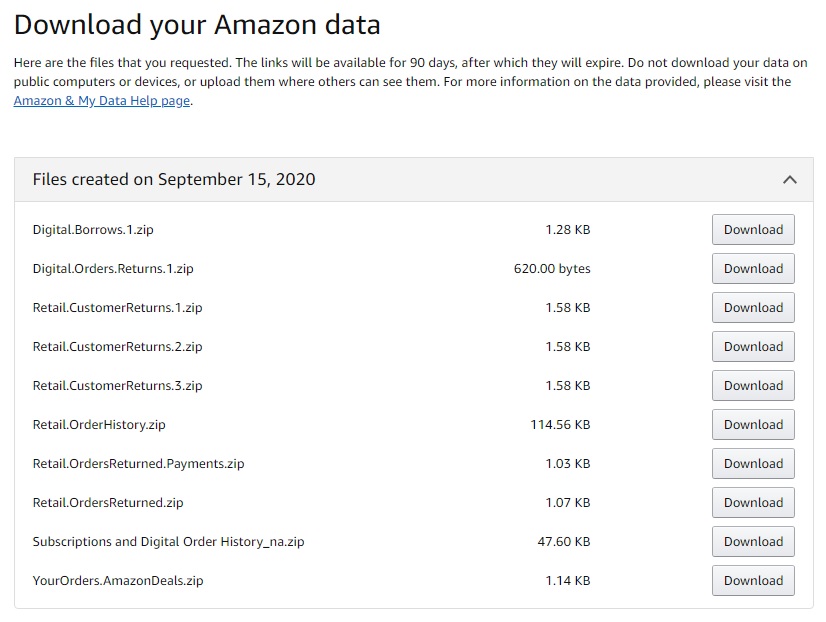Download the YourOrders.AmazonDeals.zip file
Screen dimensions: 826x622
pyautogui.click(x=752, y=580)
